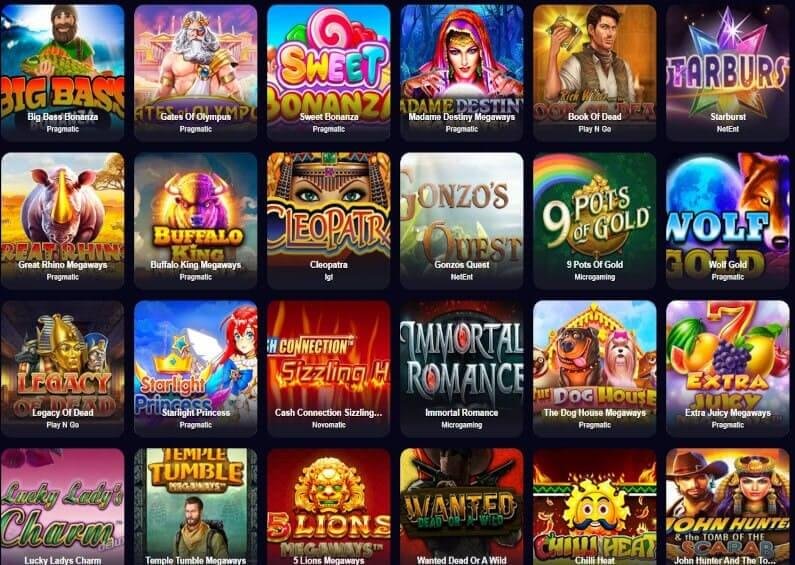This screenshot has width=795, height=565.
Task: Launch Buffalo King Megaways slot
Action: 196,221
